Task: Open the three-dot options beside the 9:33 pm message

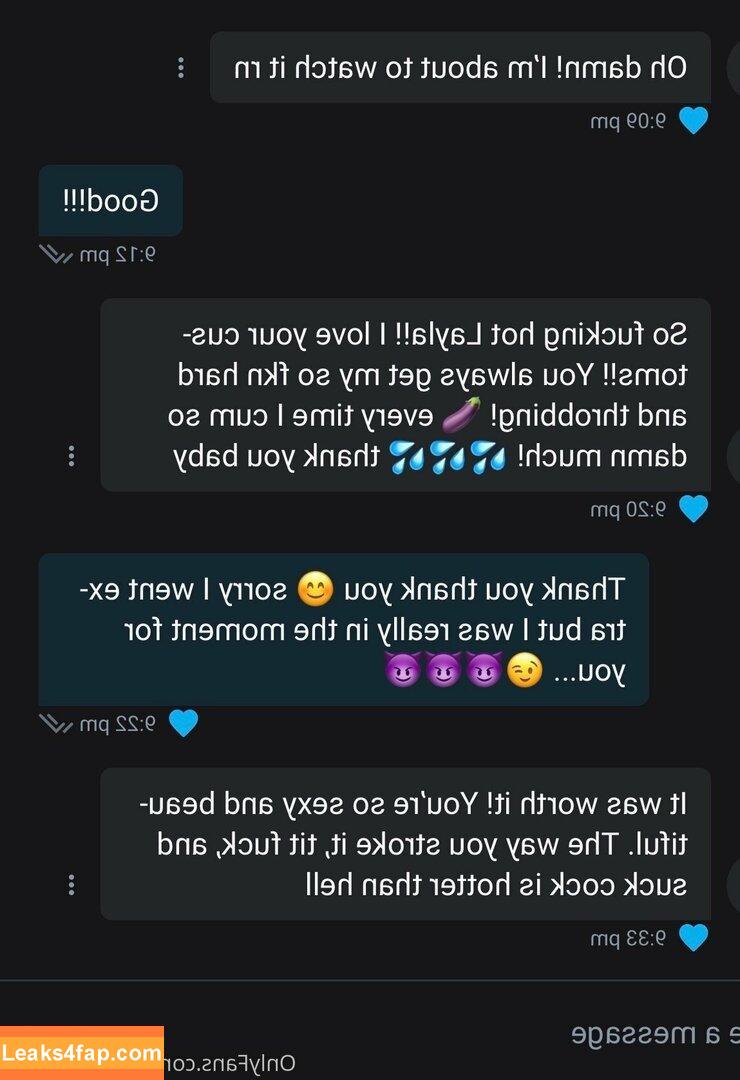Action: point(71,885)
